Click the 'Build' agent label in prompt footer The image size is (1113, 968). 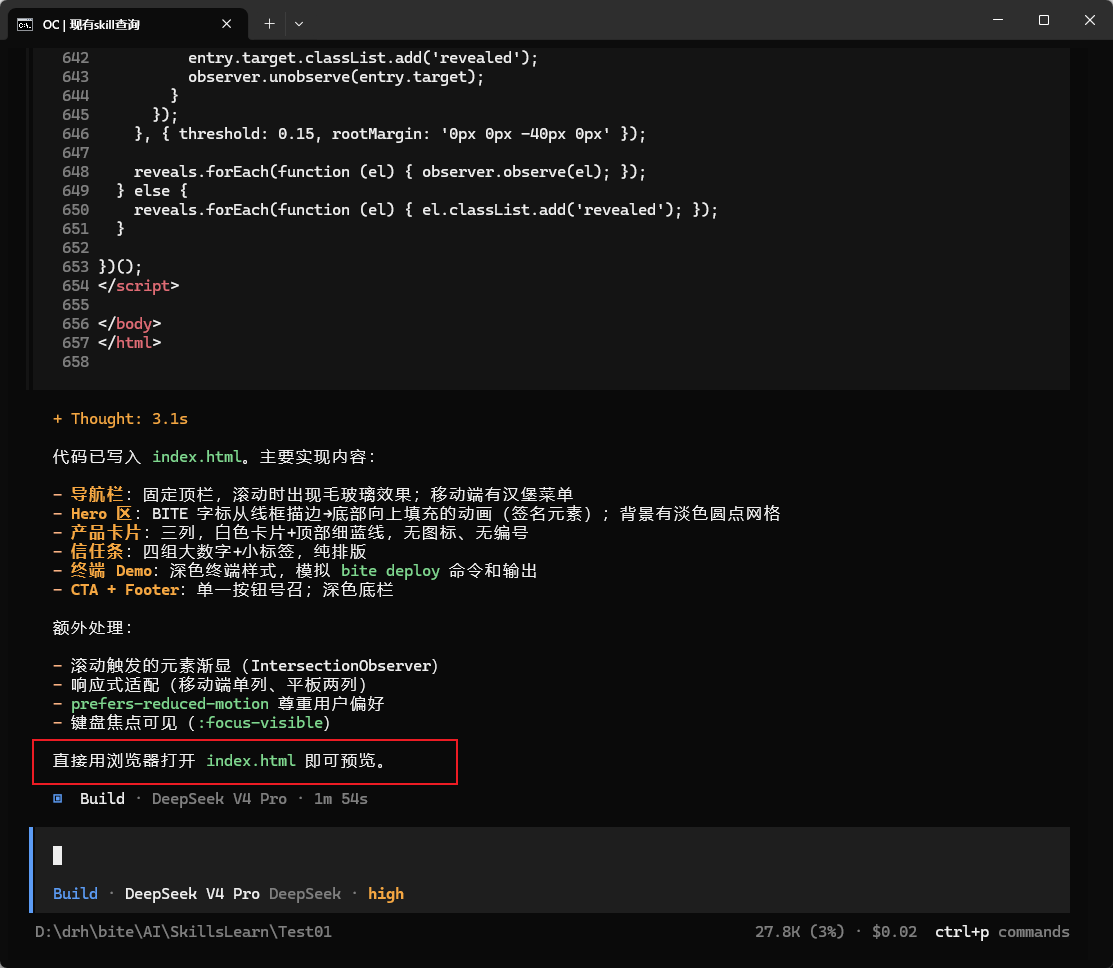75,893
